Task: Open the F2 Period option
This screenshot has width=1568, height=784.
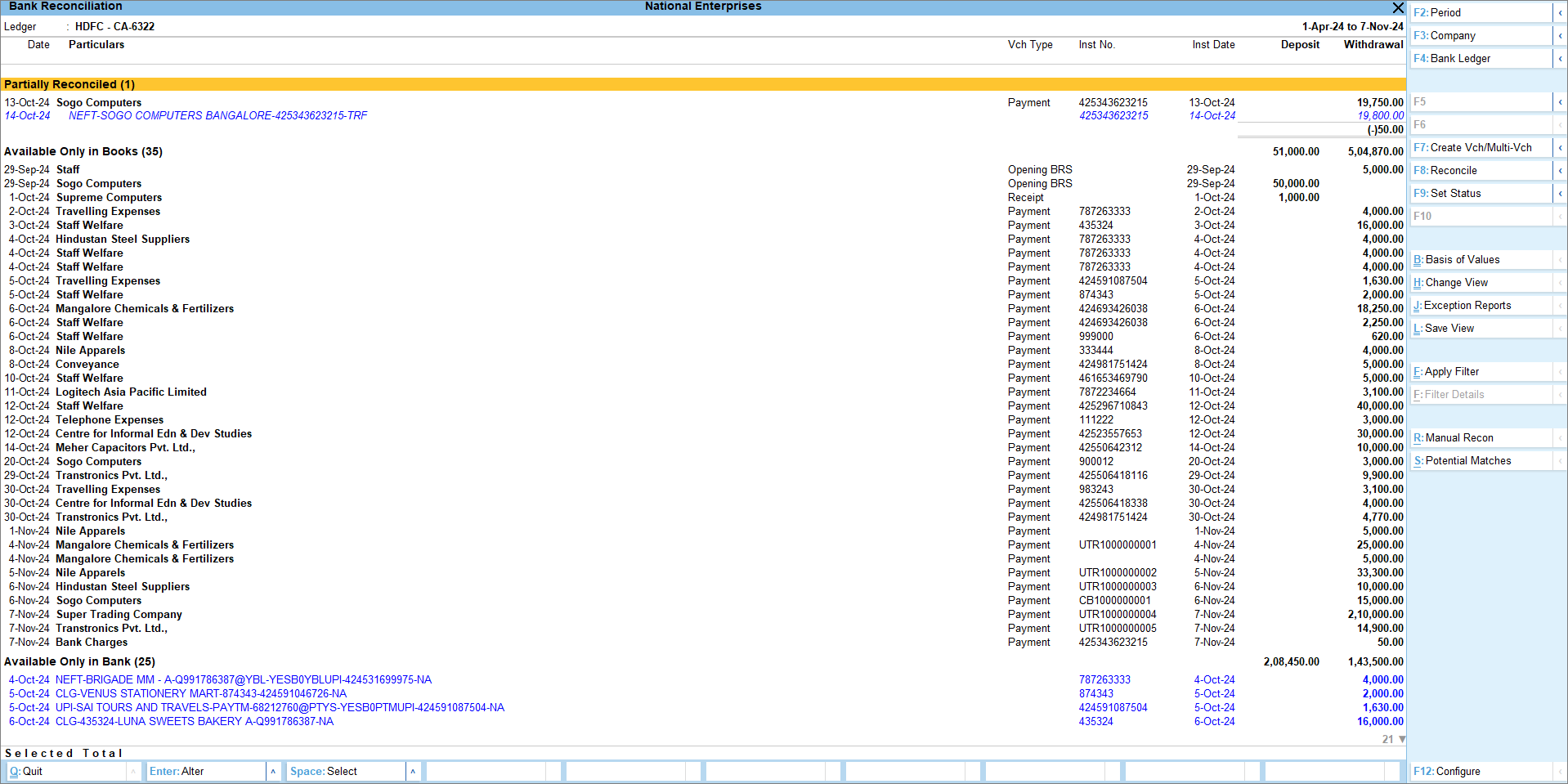Action: (1481, 12)
